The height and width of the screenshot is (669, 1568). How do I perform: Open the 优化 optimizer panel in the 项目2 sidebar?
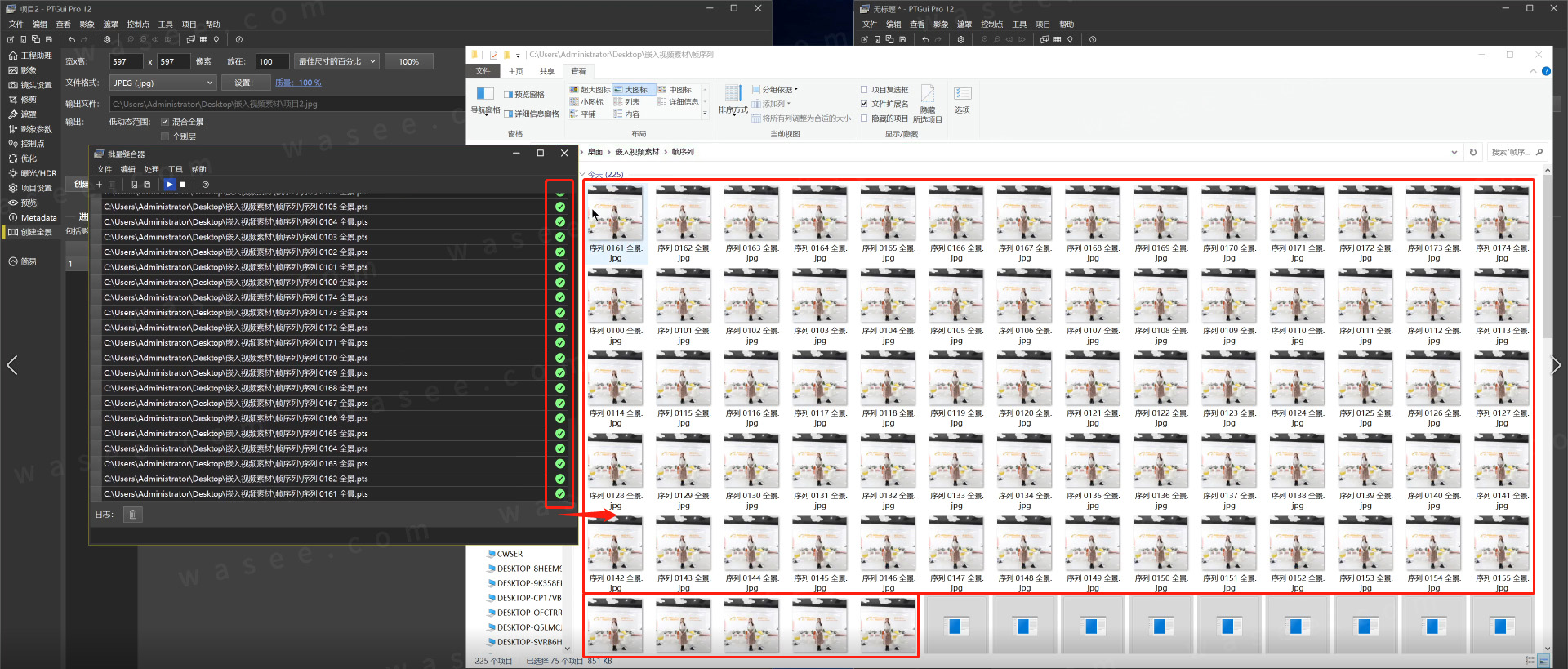(x=23, y=158)
